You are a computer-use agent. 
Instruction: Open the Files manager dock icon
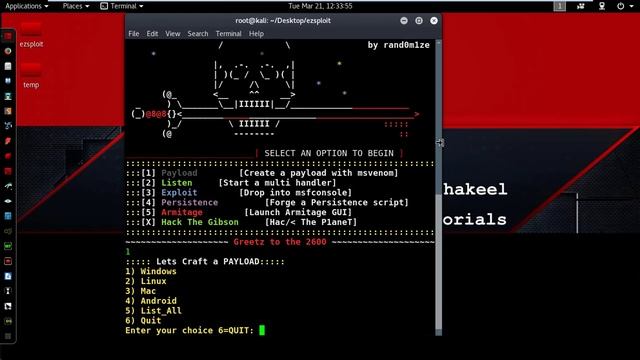[x=8, y=66]
